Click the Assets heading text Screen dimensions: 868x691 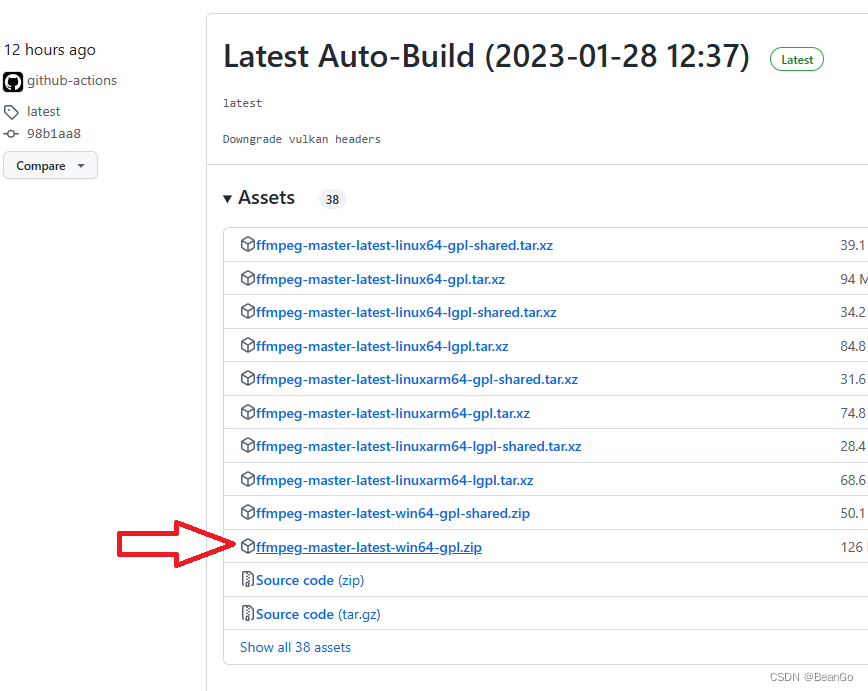tap(266, 198)
